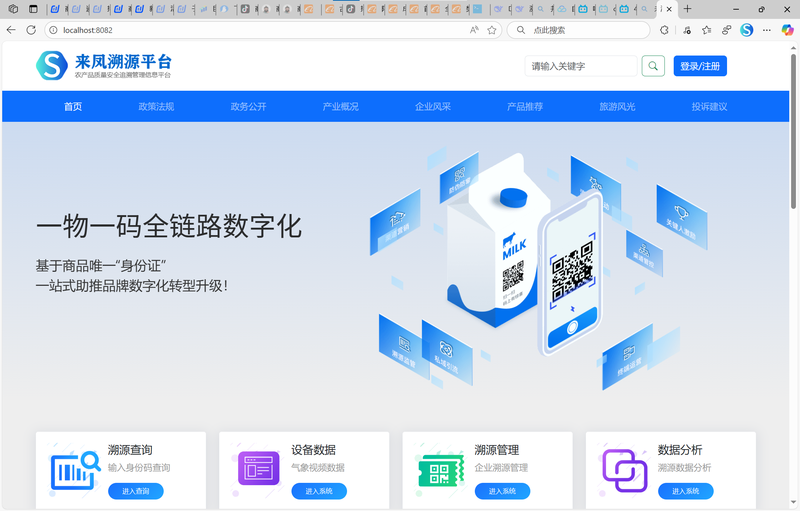Add this page to favorites

click(492, 30)
